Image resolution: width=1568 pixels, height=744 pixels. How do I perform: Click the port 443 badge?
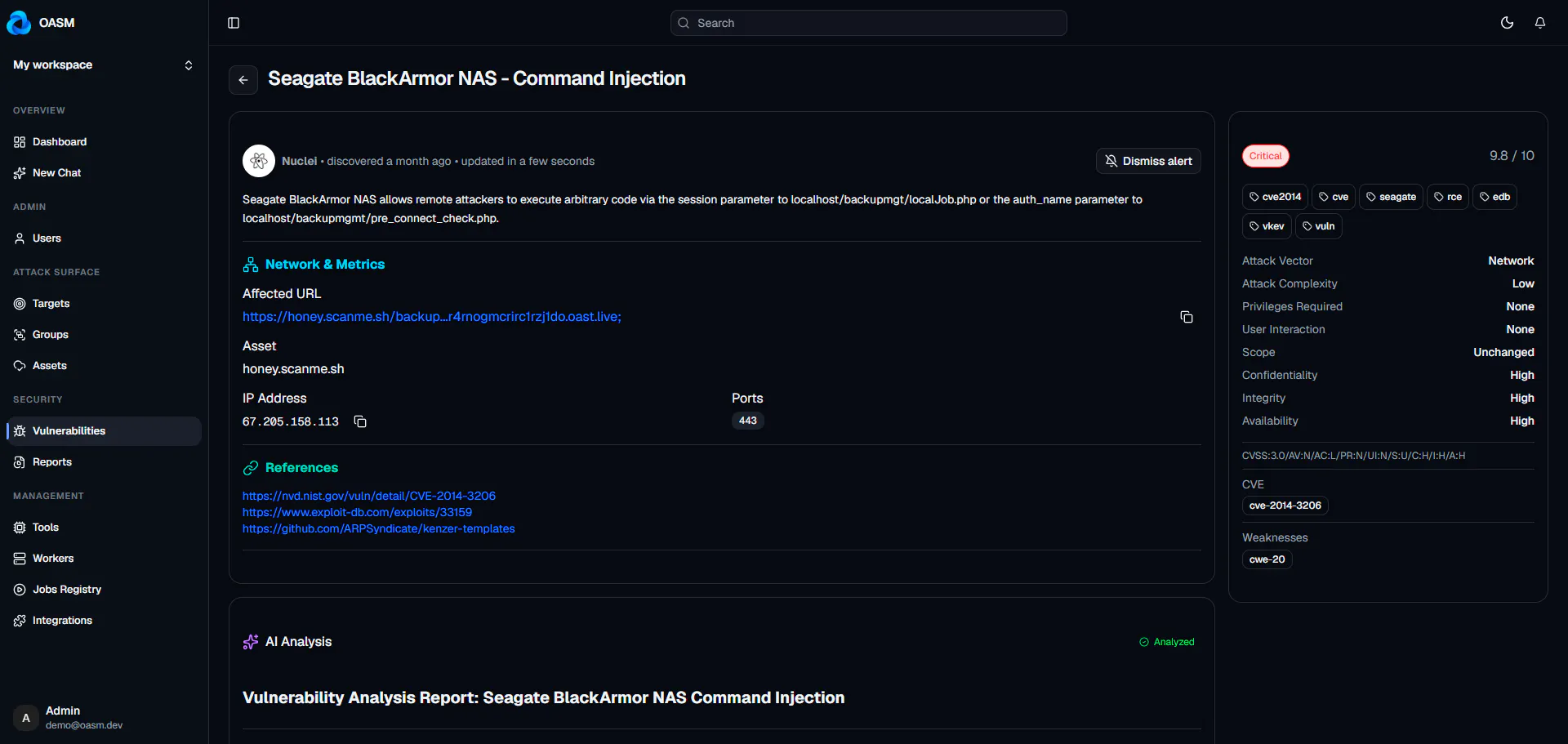(x=748, y=421)
